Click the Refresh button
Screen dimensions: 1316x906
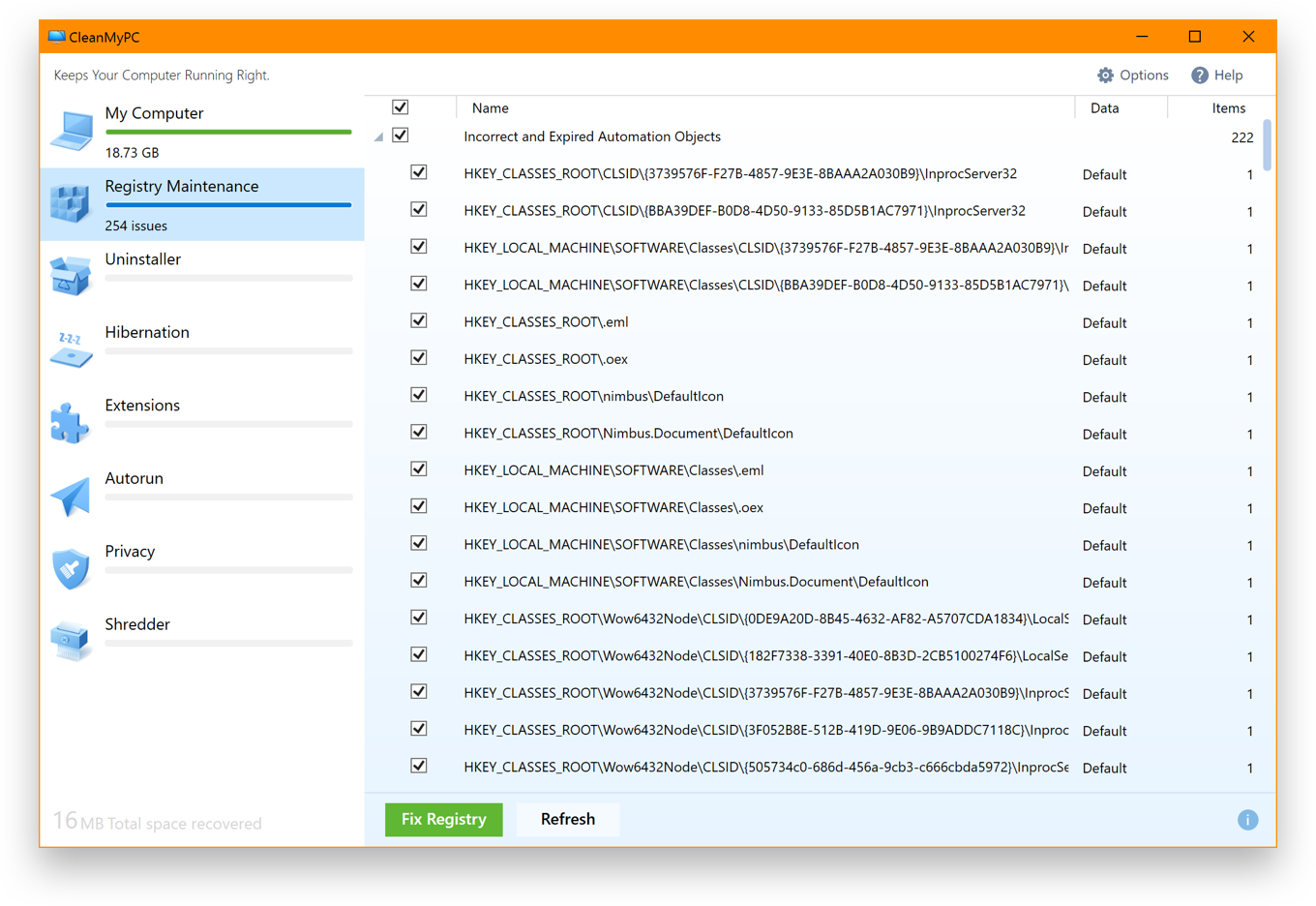(x=568, y=820)
